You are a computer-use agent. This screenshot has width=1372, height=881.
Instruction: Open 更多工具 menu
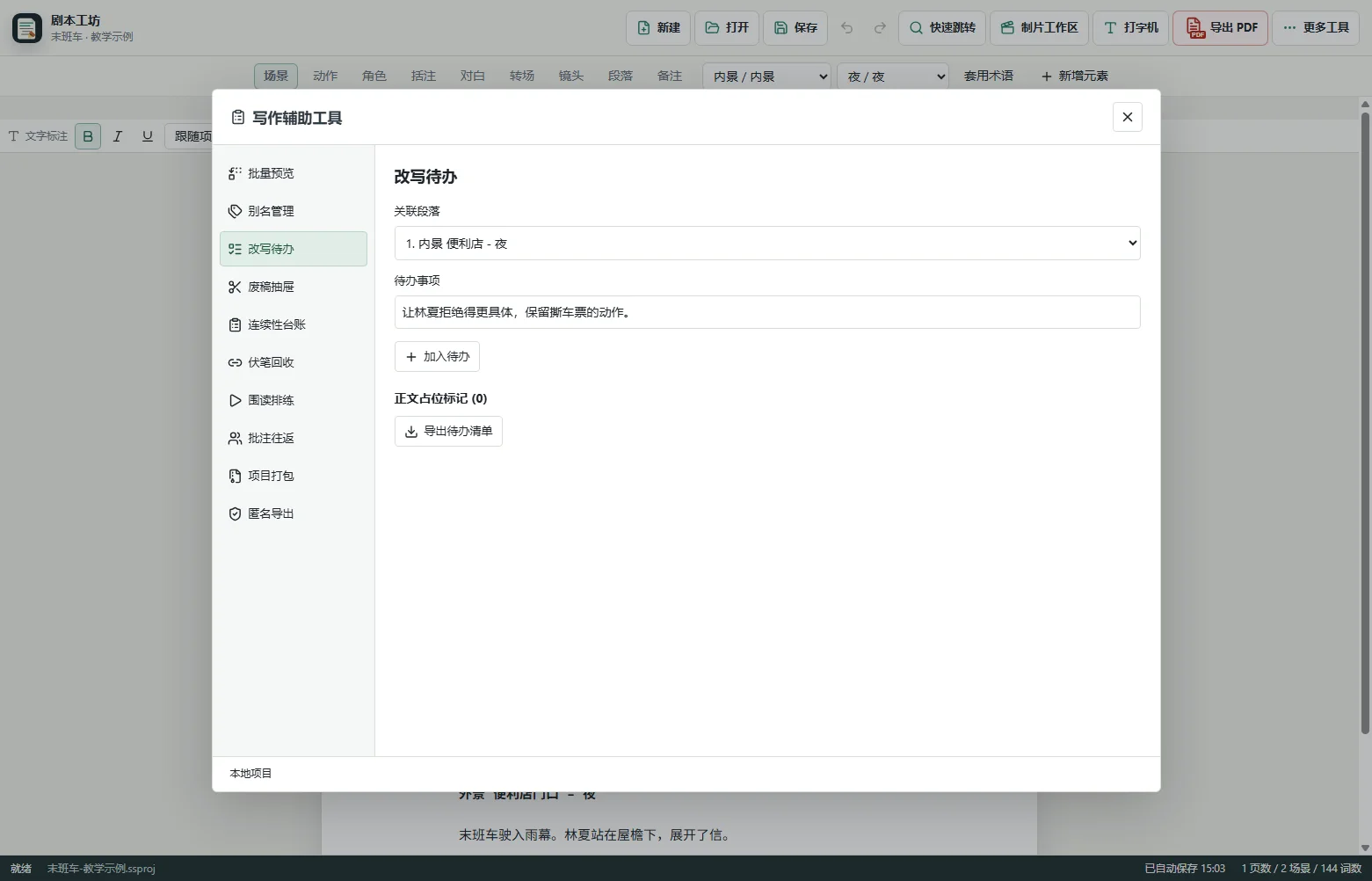(x=1316, y=28)
